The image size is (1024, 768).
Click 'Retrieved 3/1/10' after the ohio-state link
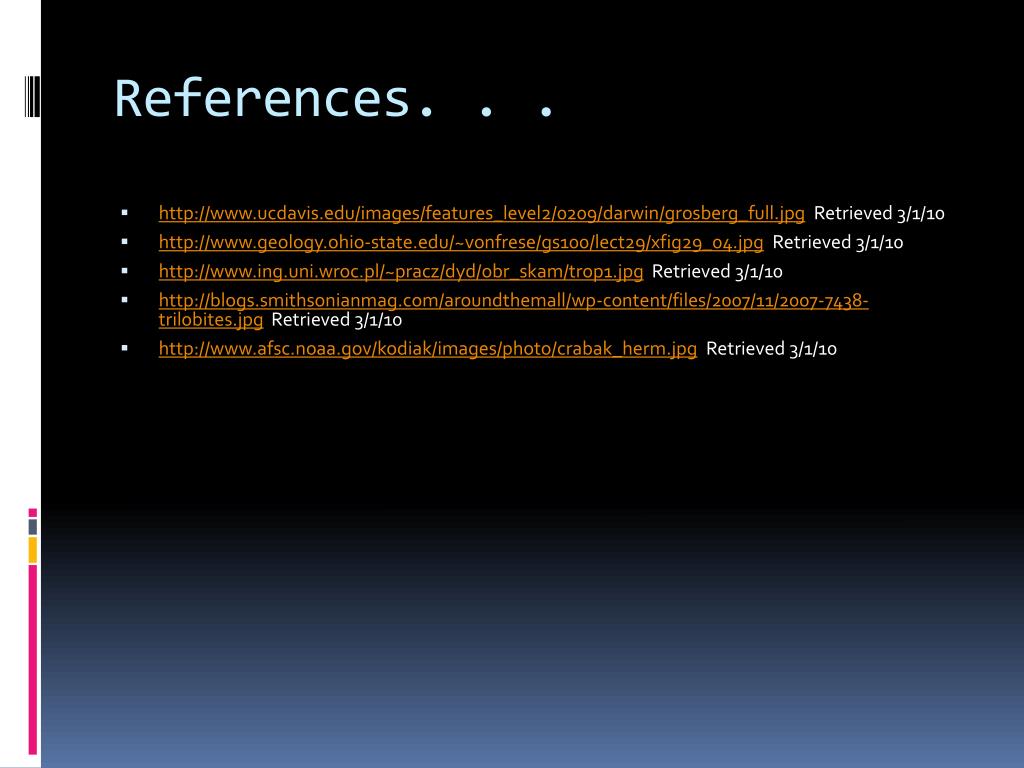[x=837, y=242]
